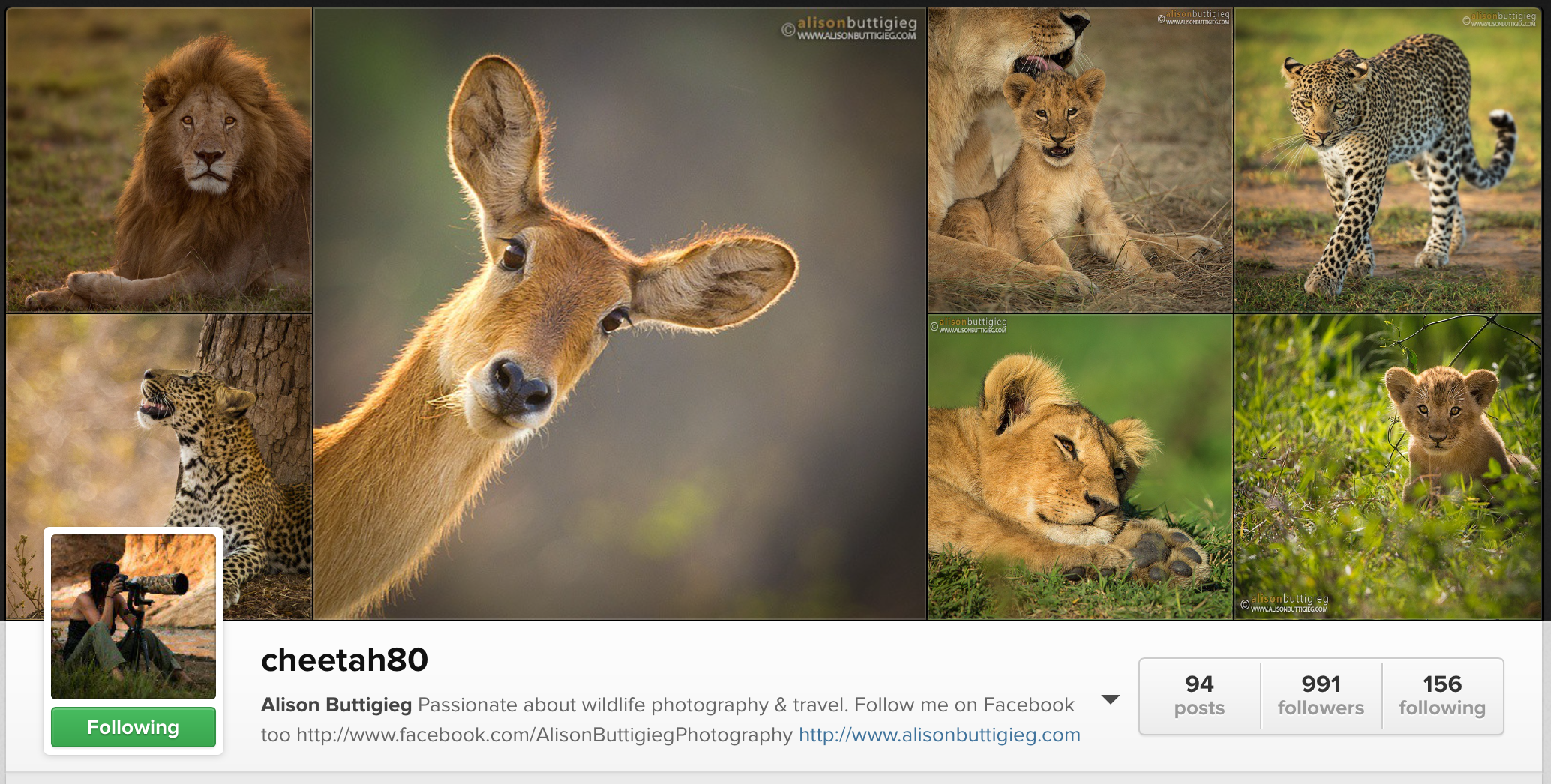
Task: Click the watermark on the sleeping cub photo
Action: coord(969,325)
